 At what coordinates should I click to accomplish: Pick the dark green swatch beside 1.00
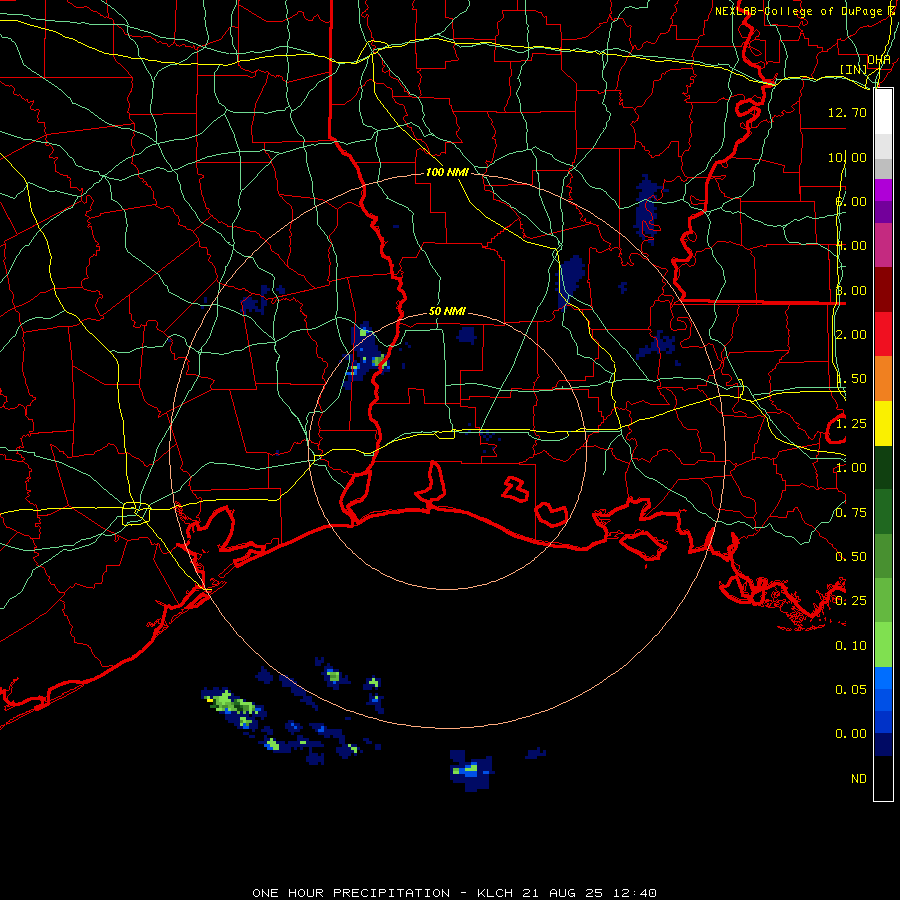[x=883, y=467]
